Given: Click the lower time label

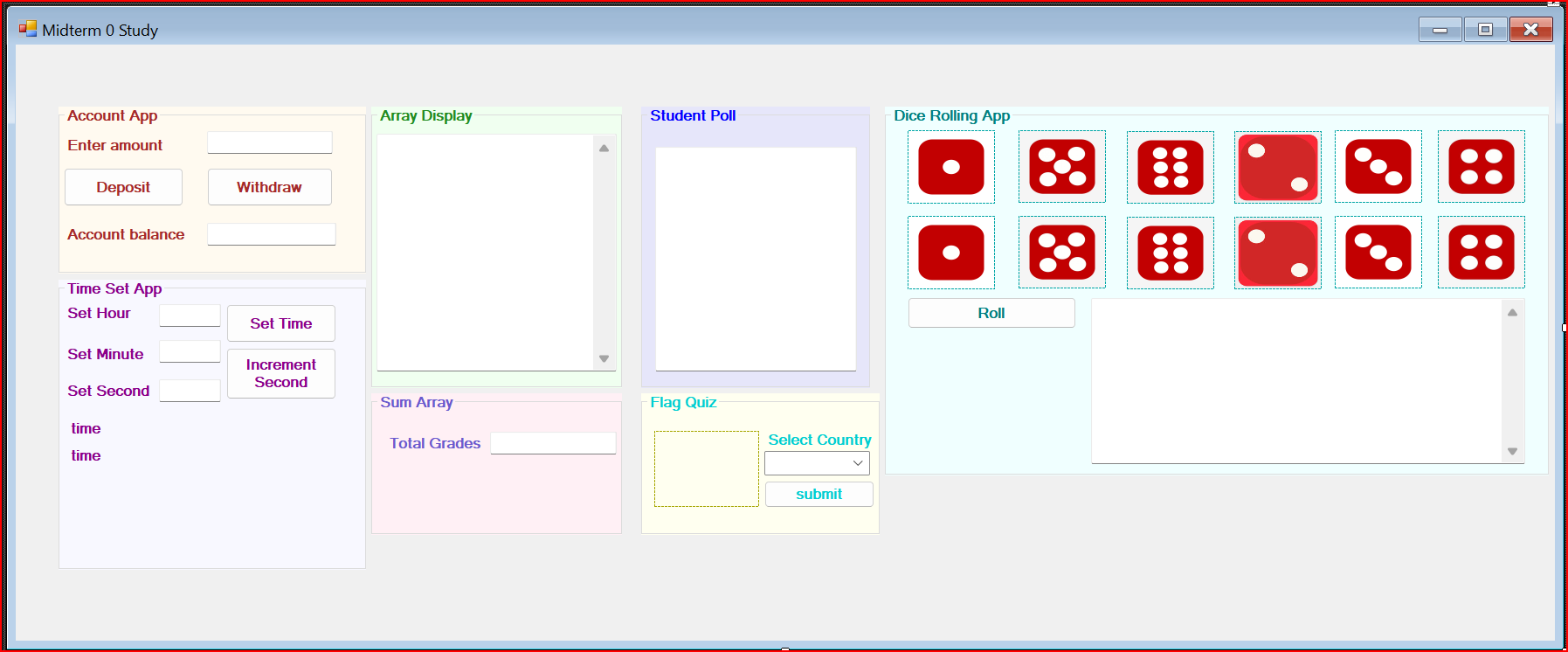Looking at the screenshot, I should (x=86, y=455).
